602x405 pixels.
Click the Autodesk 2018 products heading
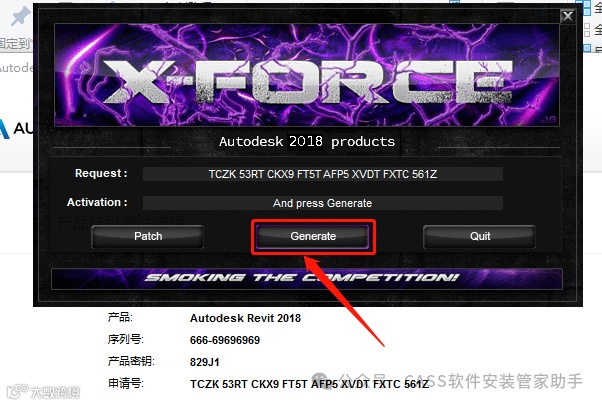307,142
